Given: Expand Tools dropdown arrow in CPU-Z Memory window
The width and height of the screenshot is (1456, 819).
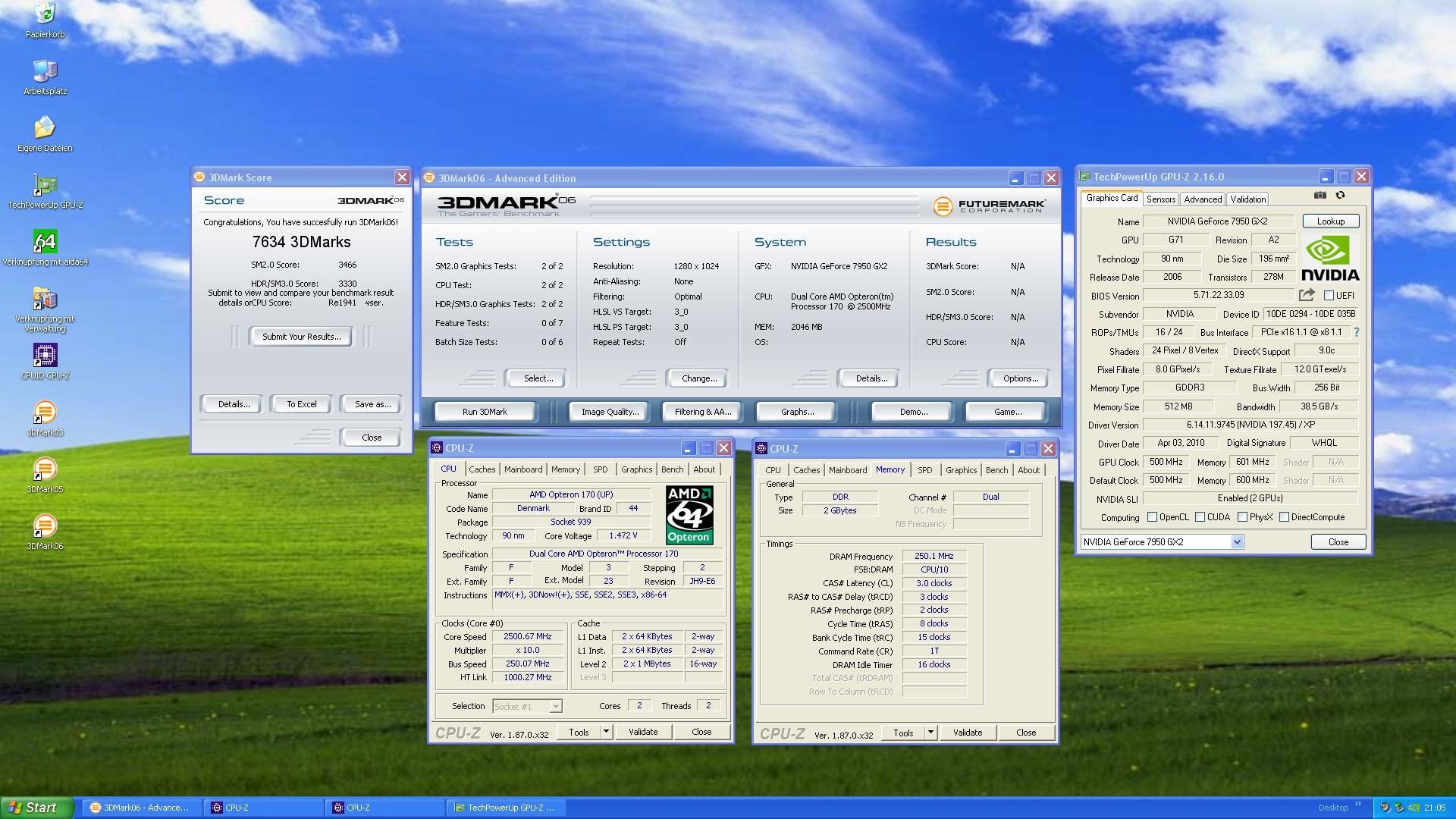Looking at the screenshot, I should tap(930, 733).
